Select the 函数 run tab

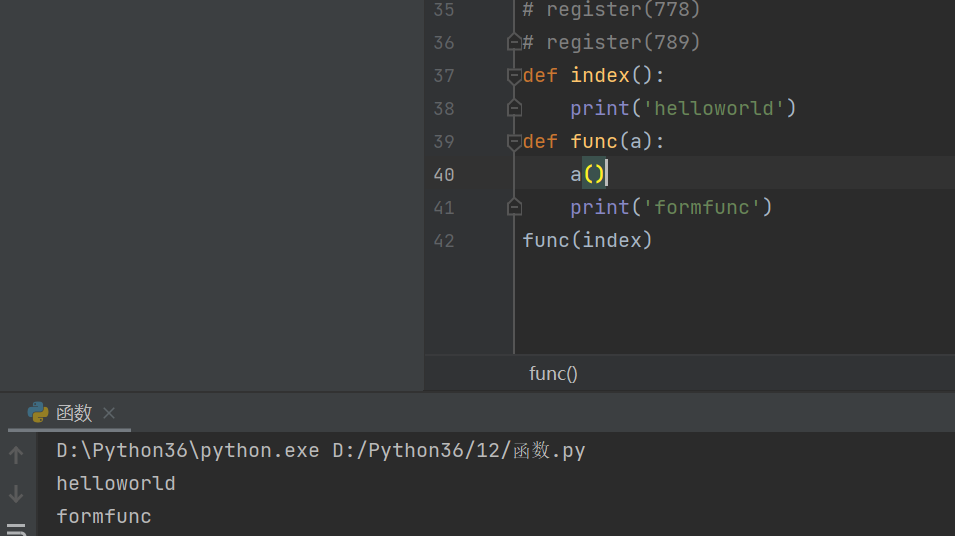click(74, 413)
